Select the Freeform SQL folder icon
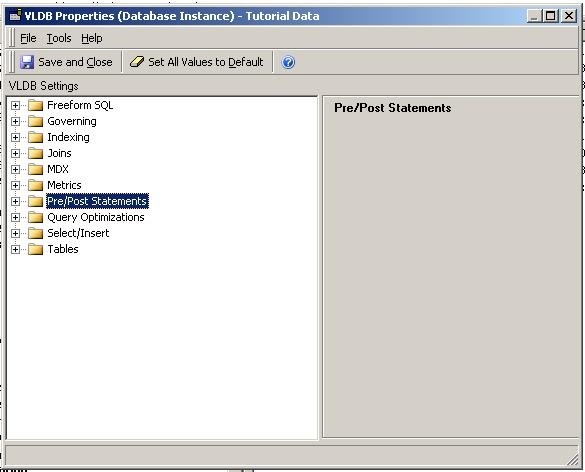Screen dimensions: 585x472 [35, 106]
